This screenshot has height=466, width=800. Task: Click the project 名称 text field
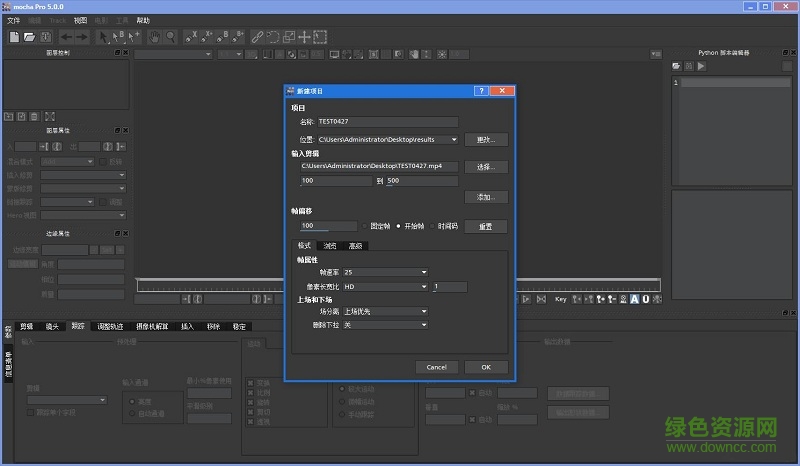pyautogui.click(x=387, y=122)
